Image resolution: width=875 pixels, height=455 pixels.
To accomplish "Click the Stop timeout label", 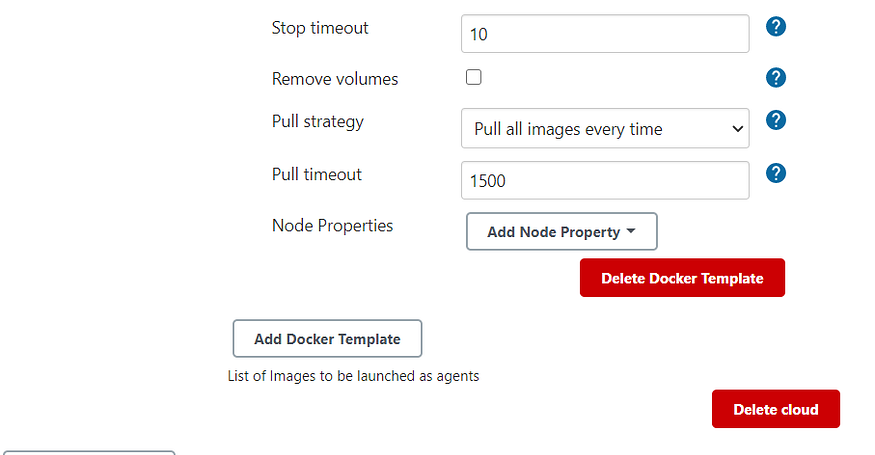I will [320, 28].
